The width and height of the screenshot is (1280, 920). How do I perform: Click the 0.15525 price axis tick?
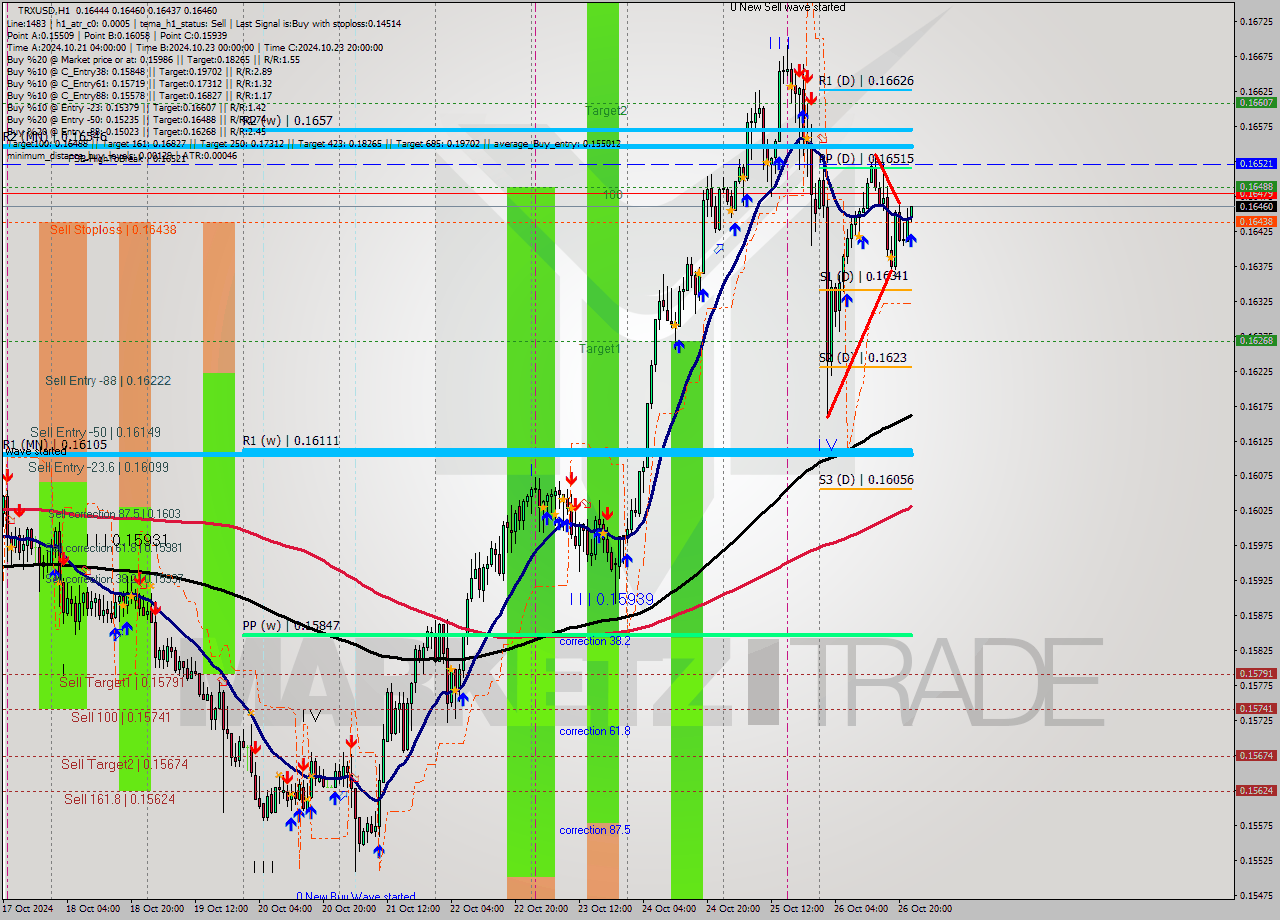(x=1256, y=860)
